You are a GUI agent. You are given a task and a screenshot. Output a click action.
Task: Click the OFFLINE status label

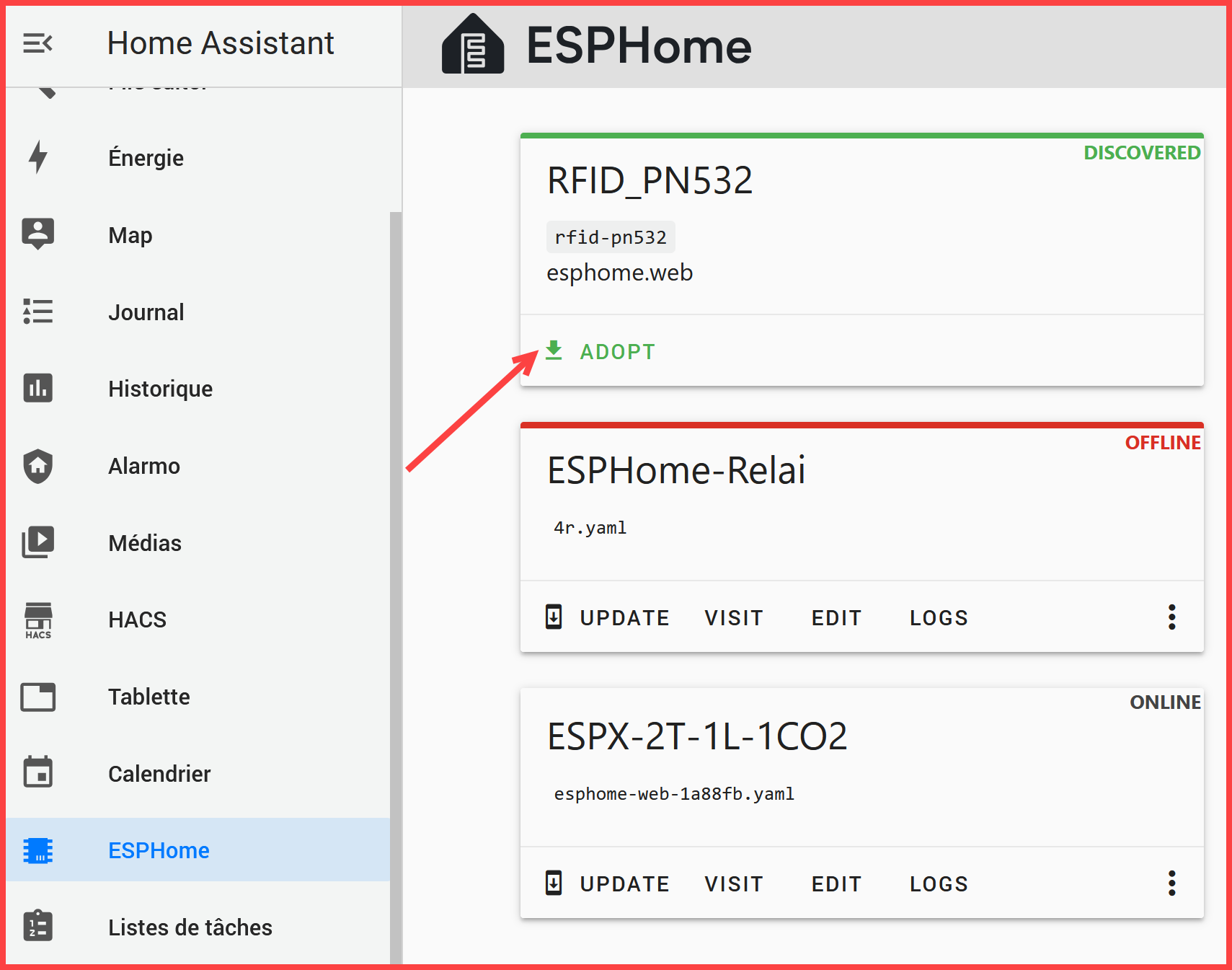[x=1163, y=443]
